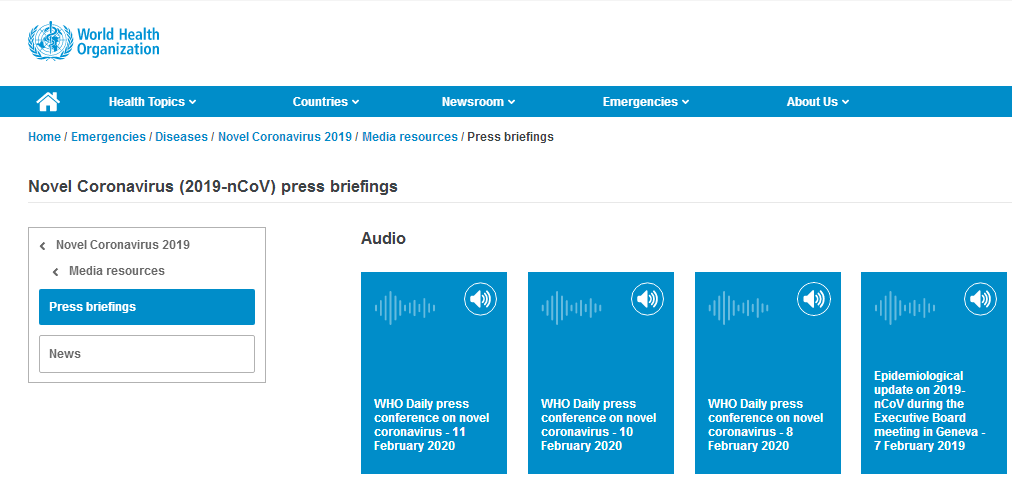1012x480 pixels.
Task: Click speaker icon on 10 February briefing
Action: click(647, 298)
